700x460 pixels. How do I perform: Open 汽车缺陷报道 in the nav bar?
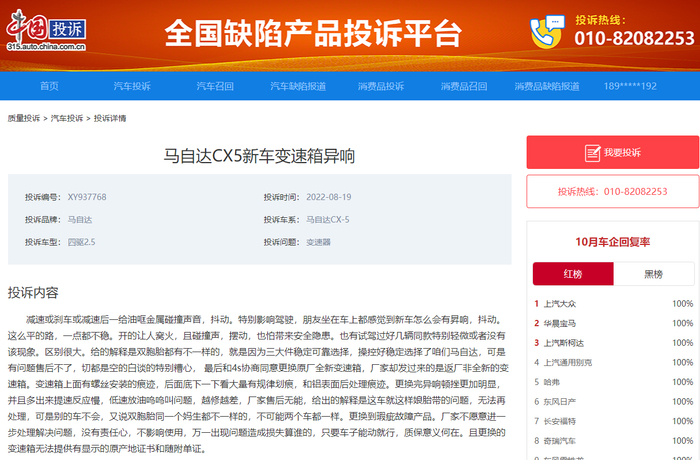click(298, 86)
